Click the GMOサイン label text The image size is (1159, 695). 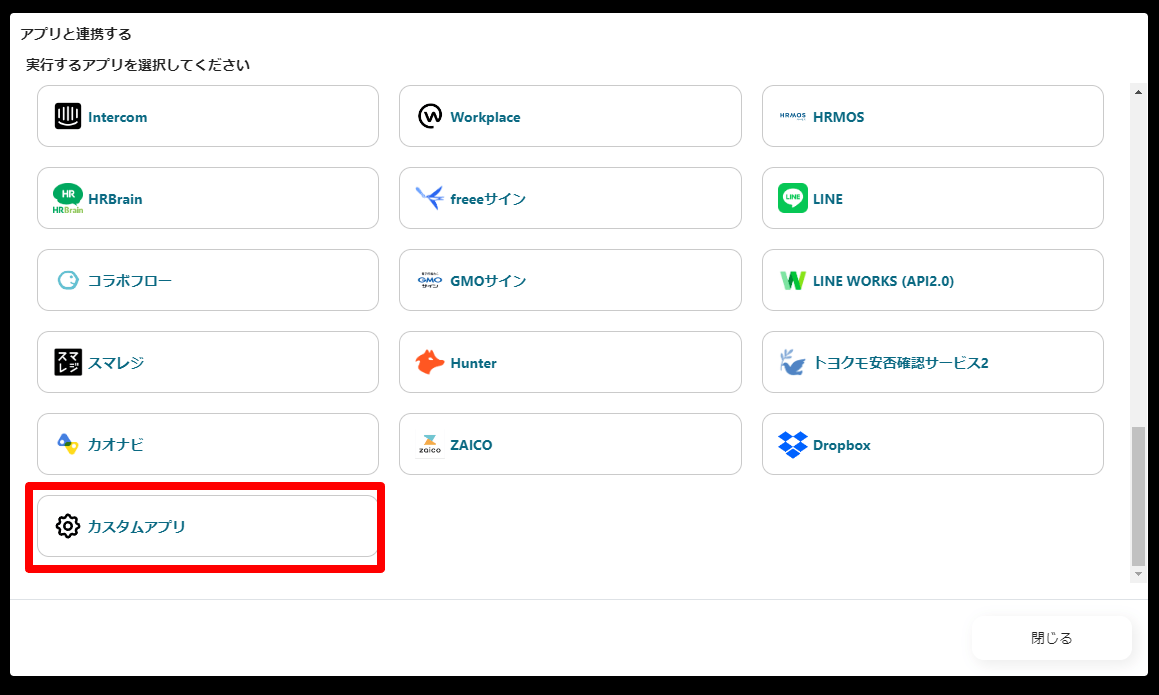[x=488, y=281]
